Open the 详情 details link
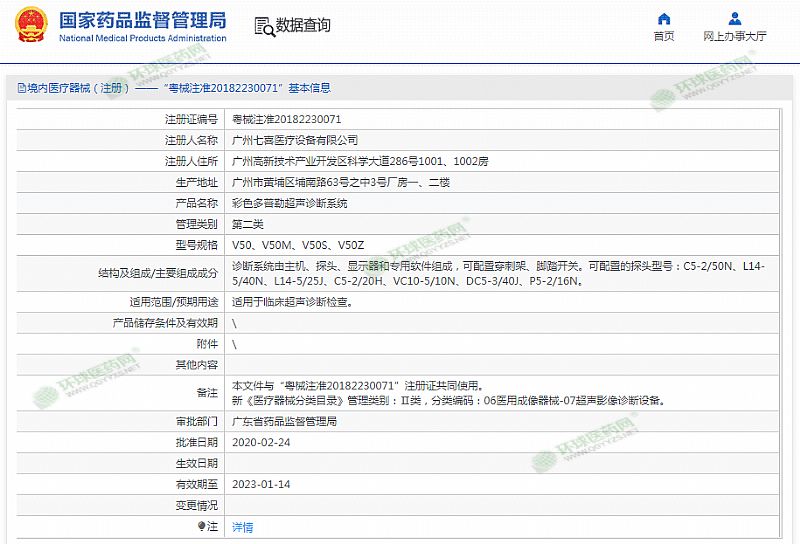Viewport: 800px width, 544px height. [242, 527]
